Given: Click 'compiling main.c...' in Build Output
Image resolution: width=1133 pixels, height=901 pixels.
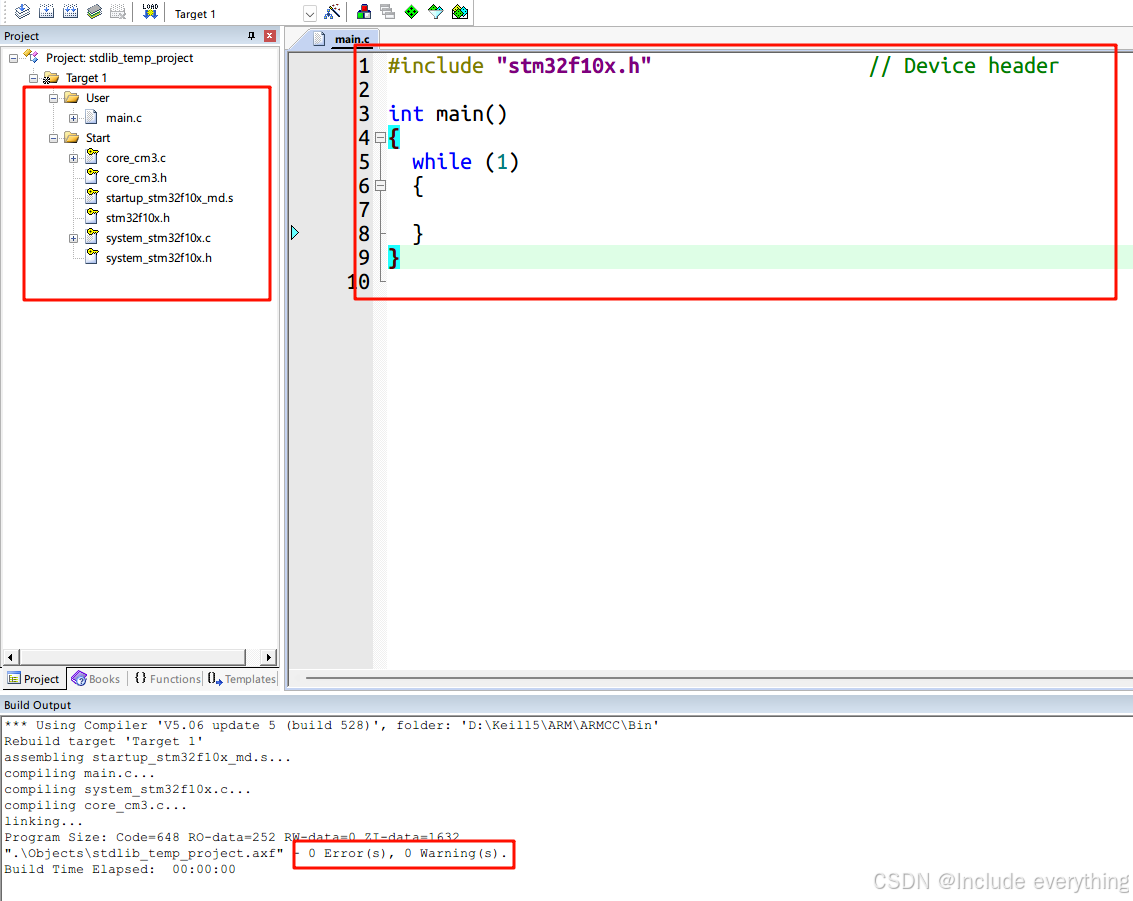Looking at the screenshot, I should pos(79,773).
